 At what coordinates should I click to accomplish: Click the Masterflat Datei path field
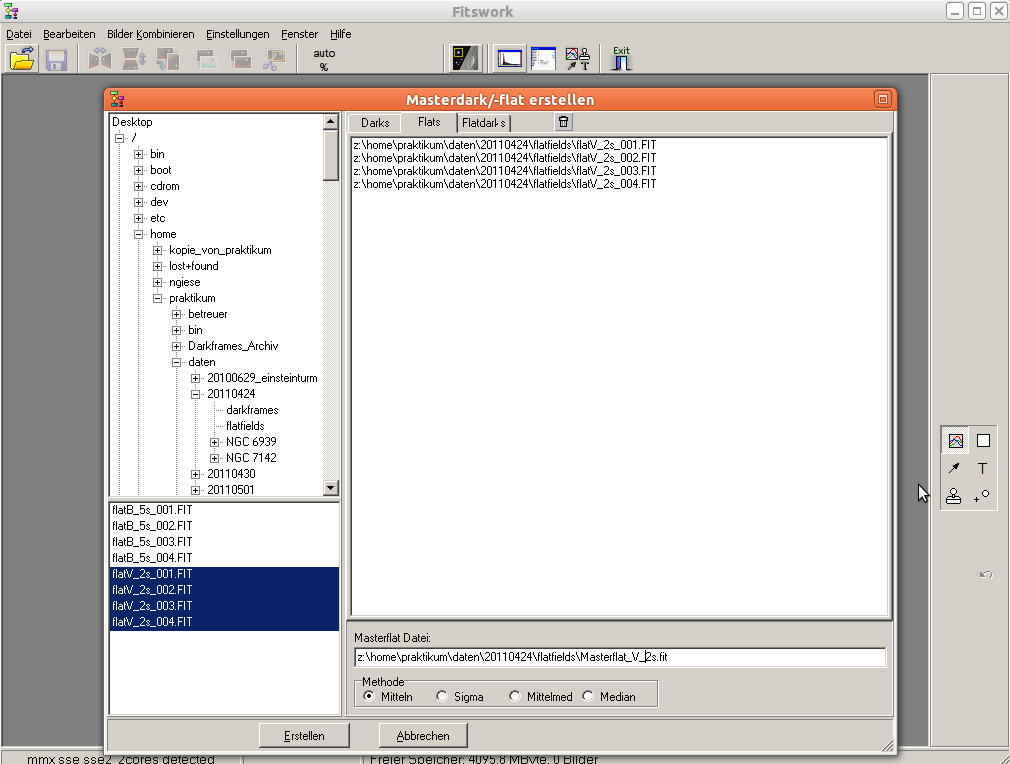coord(620,657)
